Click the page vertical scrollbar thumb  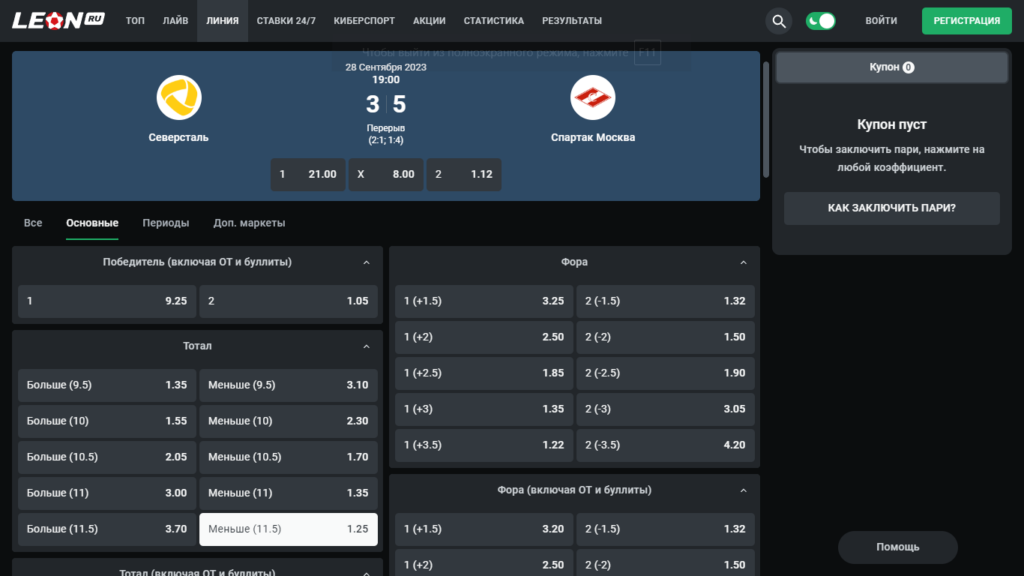click(766, 120)
